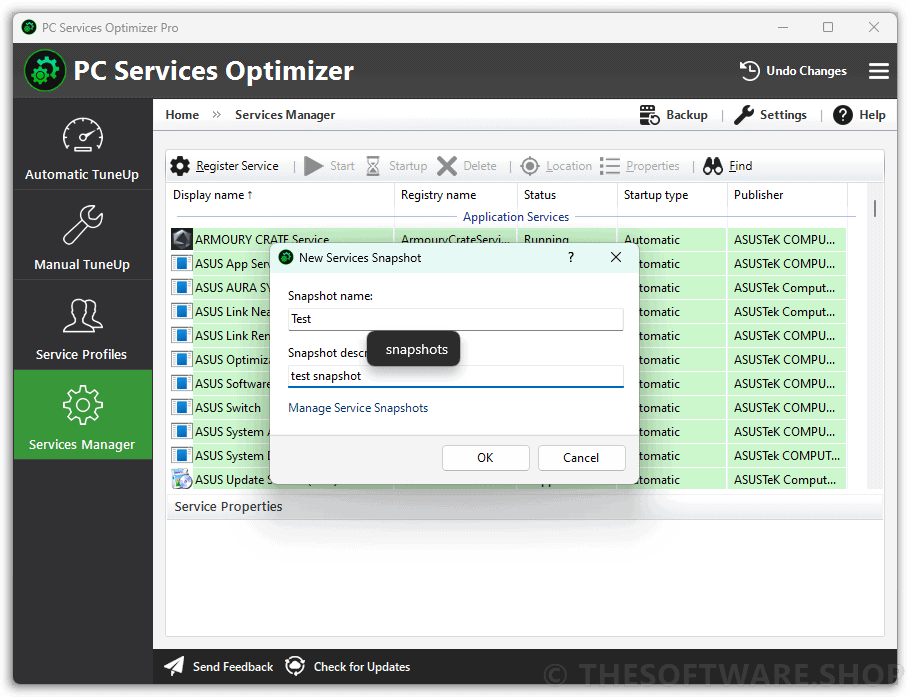Click the Location target icon
Image resolution: width=910 pixels, height=697 pixels.
click(x=529, y=166)
